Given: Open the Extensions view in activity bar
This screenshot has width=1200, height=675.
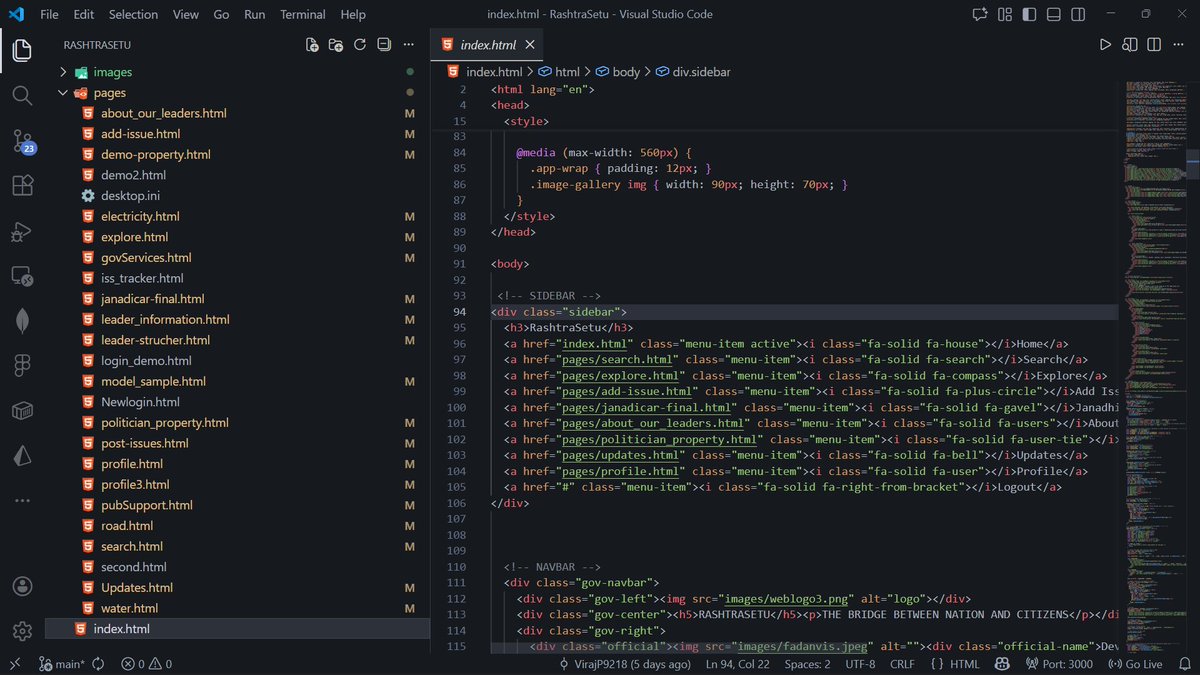Looking at the screenshot, I should click(22, 186).
